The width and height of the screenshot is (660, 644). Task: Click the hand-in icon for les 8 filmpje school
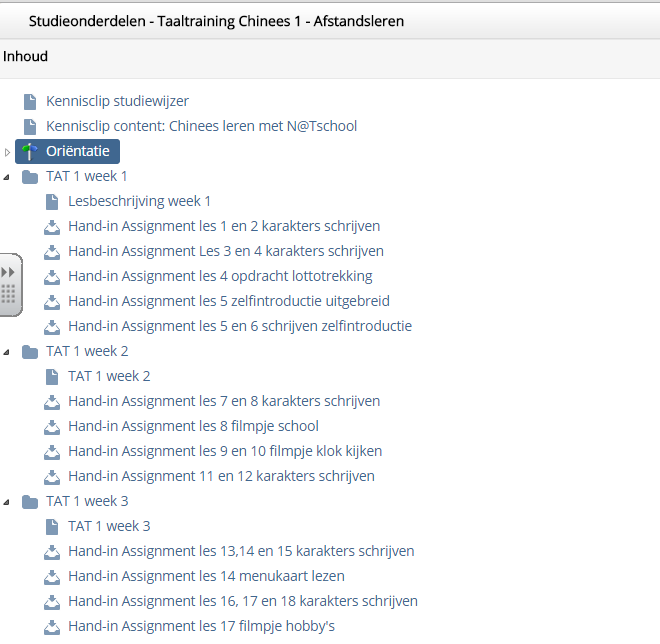[x=52, y=427]
